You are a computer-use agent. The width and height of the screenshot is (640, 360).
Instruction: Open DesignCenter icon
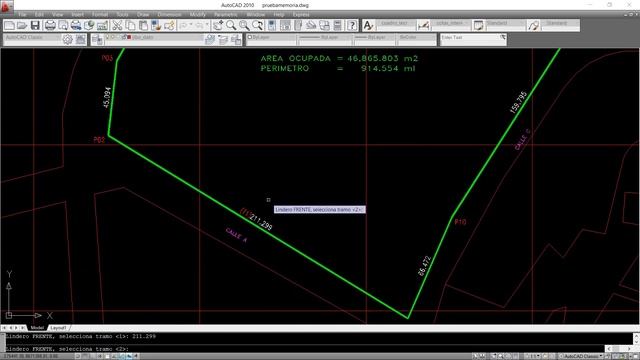[x=285, y=26]
